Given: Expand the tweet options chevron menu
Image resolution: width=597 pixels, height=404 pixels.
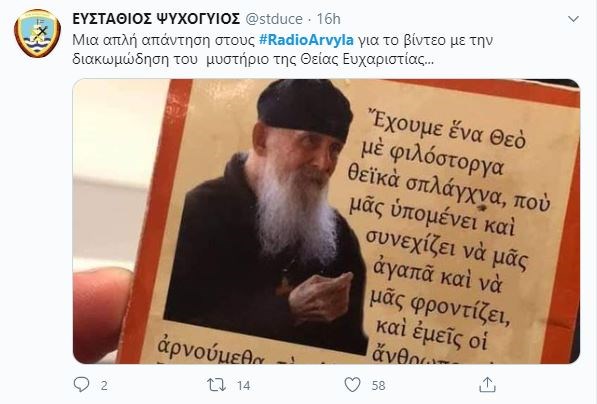Looking at the screenshot, I should 573,19.
